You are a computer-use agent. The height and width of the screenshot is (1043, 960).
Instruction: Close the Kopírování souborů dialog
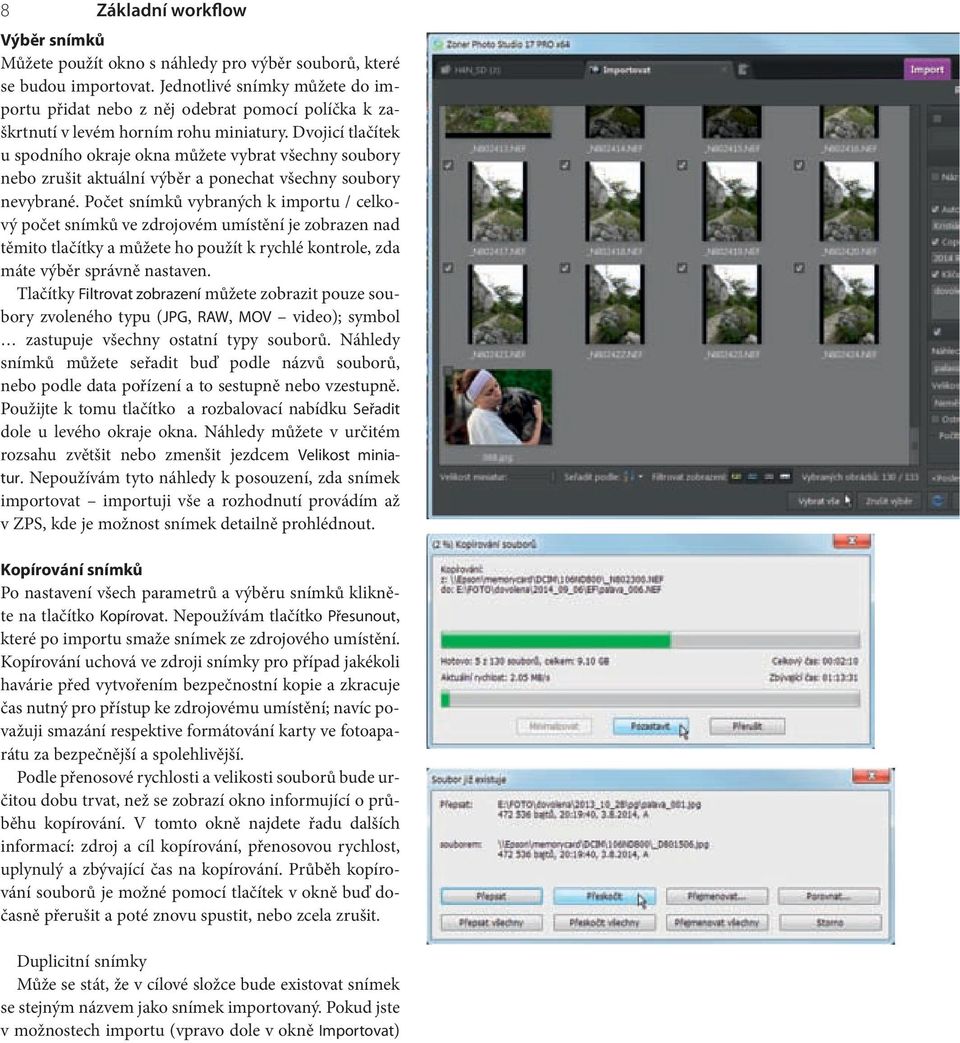coord(851,541)
